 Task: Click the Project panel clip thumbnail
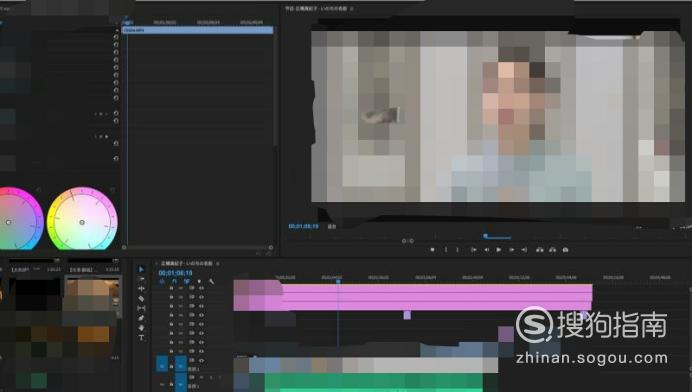pos(92,295)
